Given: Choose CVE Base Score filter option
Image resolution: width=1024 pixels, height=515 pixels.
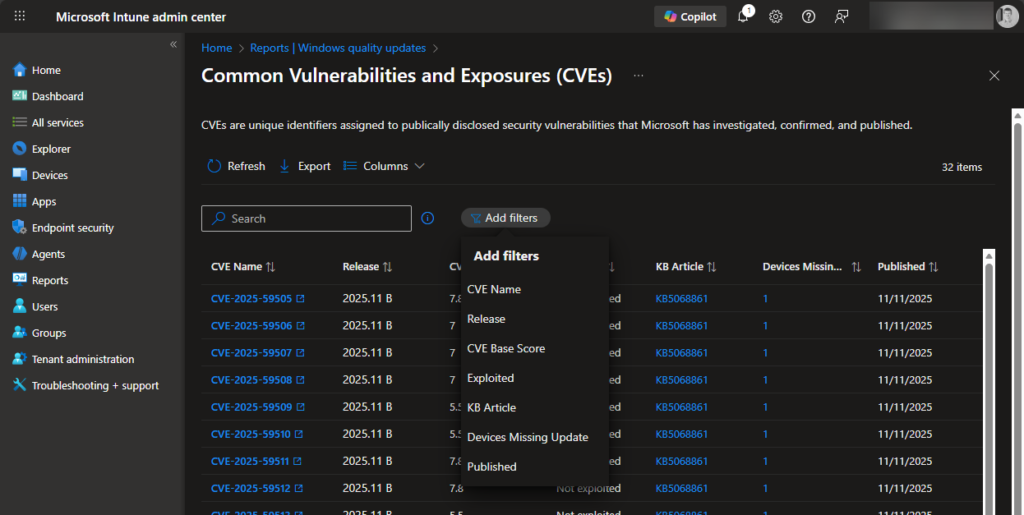Looking at the screenshot, I should [x=506, y=348].
